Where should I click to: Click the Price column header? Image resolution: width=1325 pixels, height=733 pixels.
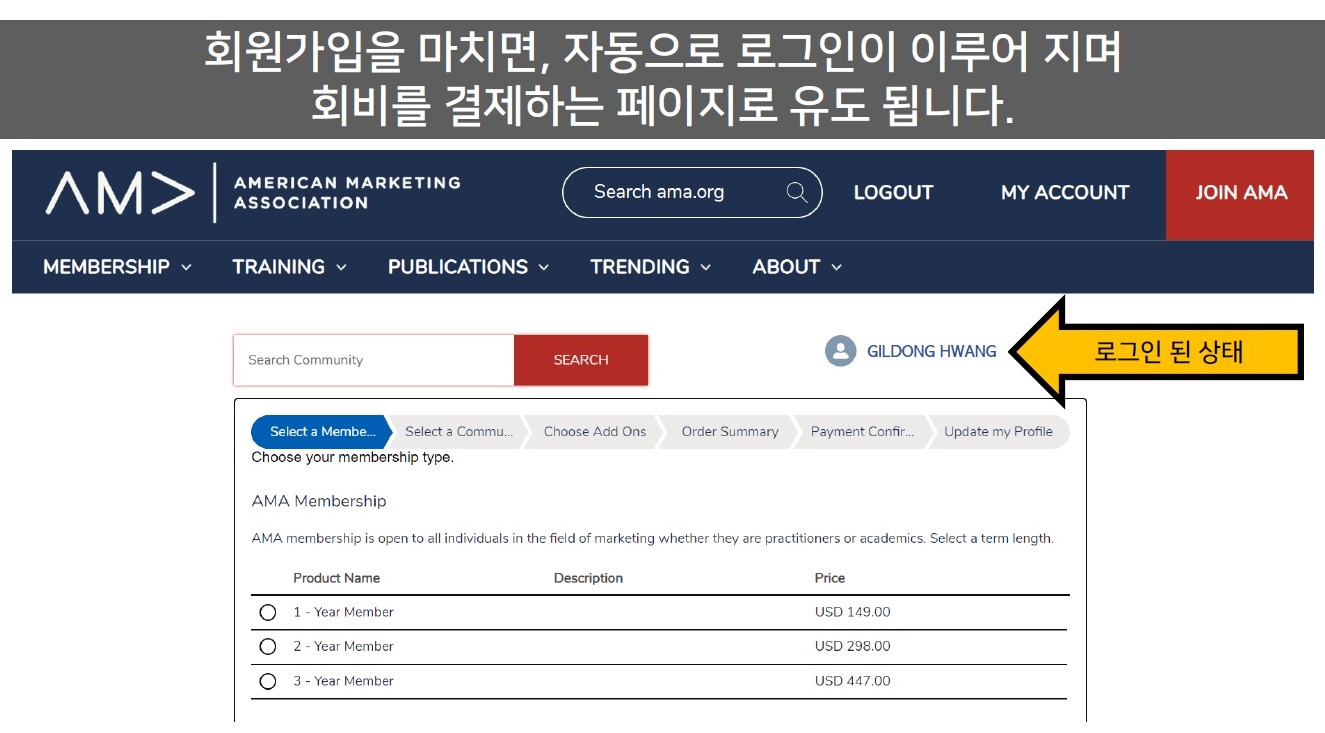point(830,578)
